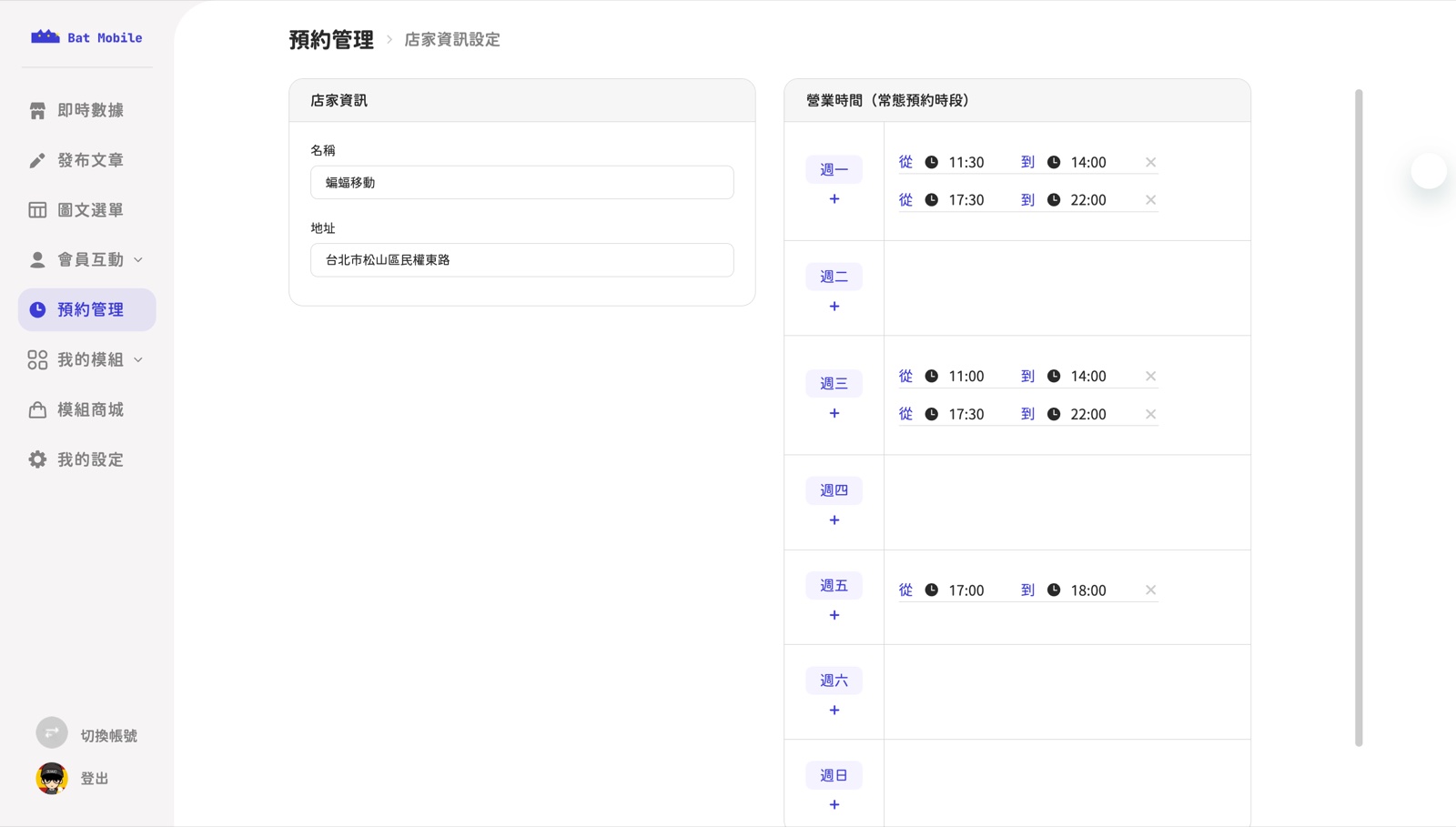Image resolution: width=1456 pixels, height=827 pixels.
Task: Click the clock icon beside Wednesday 11:00
Action: (x=932, y=376)
